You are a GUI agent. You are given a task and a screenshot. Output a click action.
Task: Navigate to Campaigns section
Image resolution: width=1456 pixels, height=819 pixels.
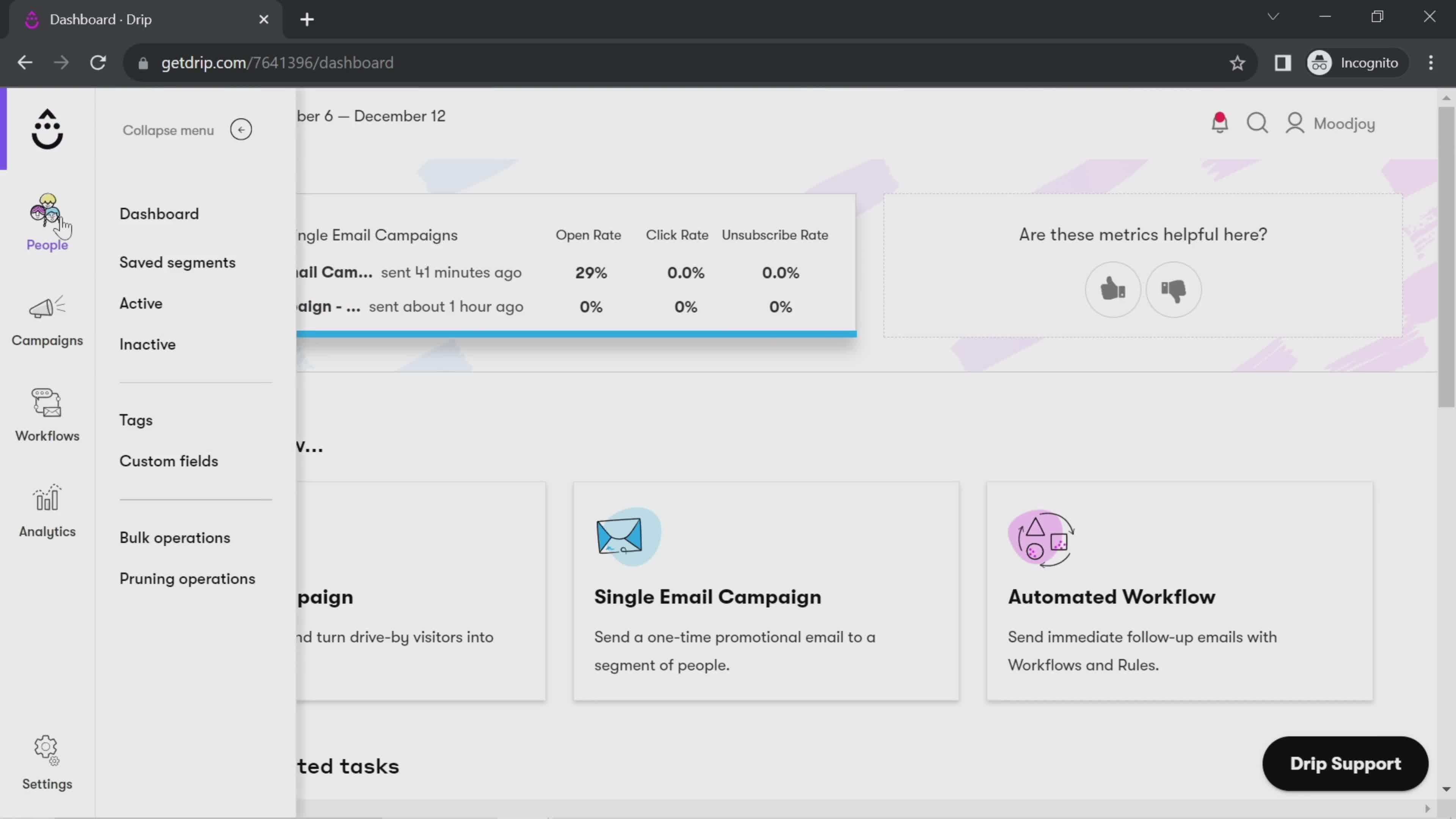47,320
